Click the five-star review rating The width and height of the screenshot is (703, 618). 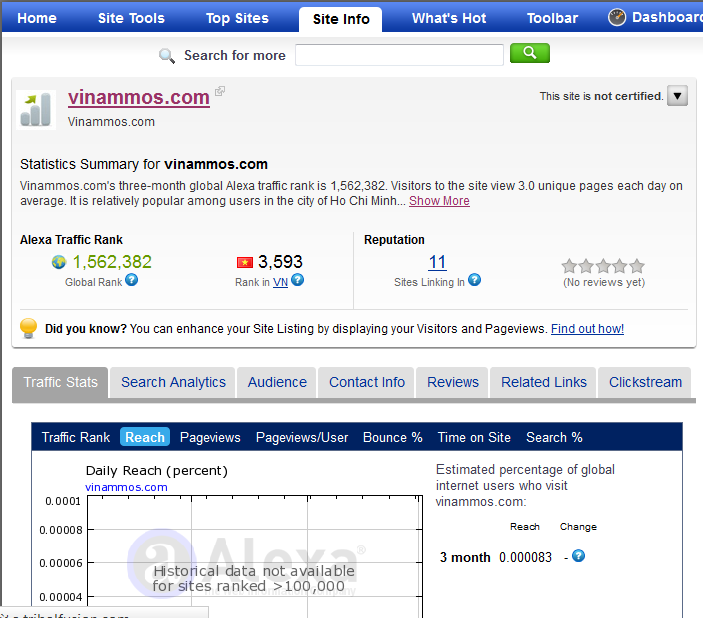pyautogui.click(x=603, y=266)
